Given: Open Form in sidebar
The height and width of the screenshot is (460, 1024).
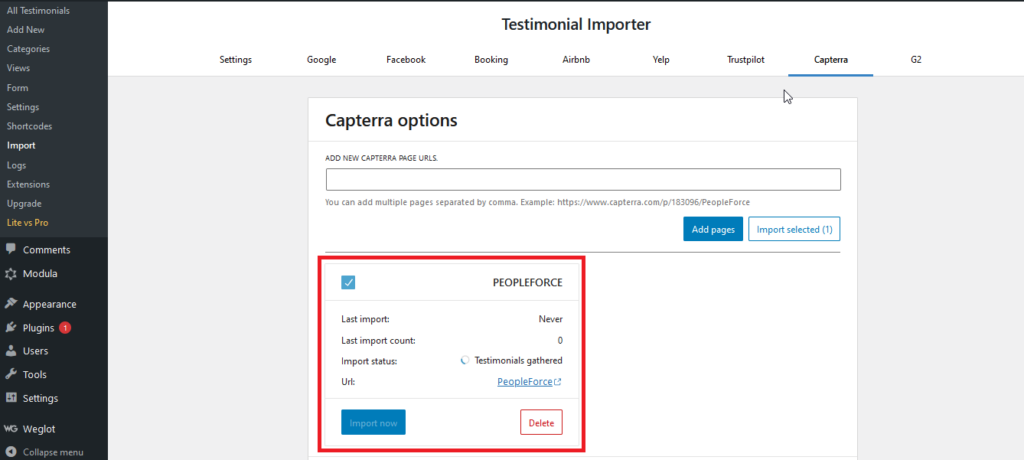Looking at the screenshot, I should pos(18,88).
